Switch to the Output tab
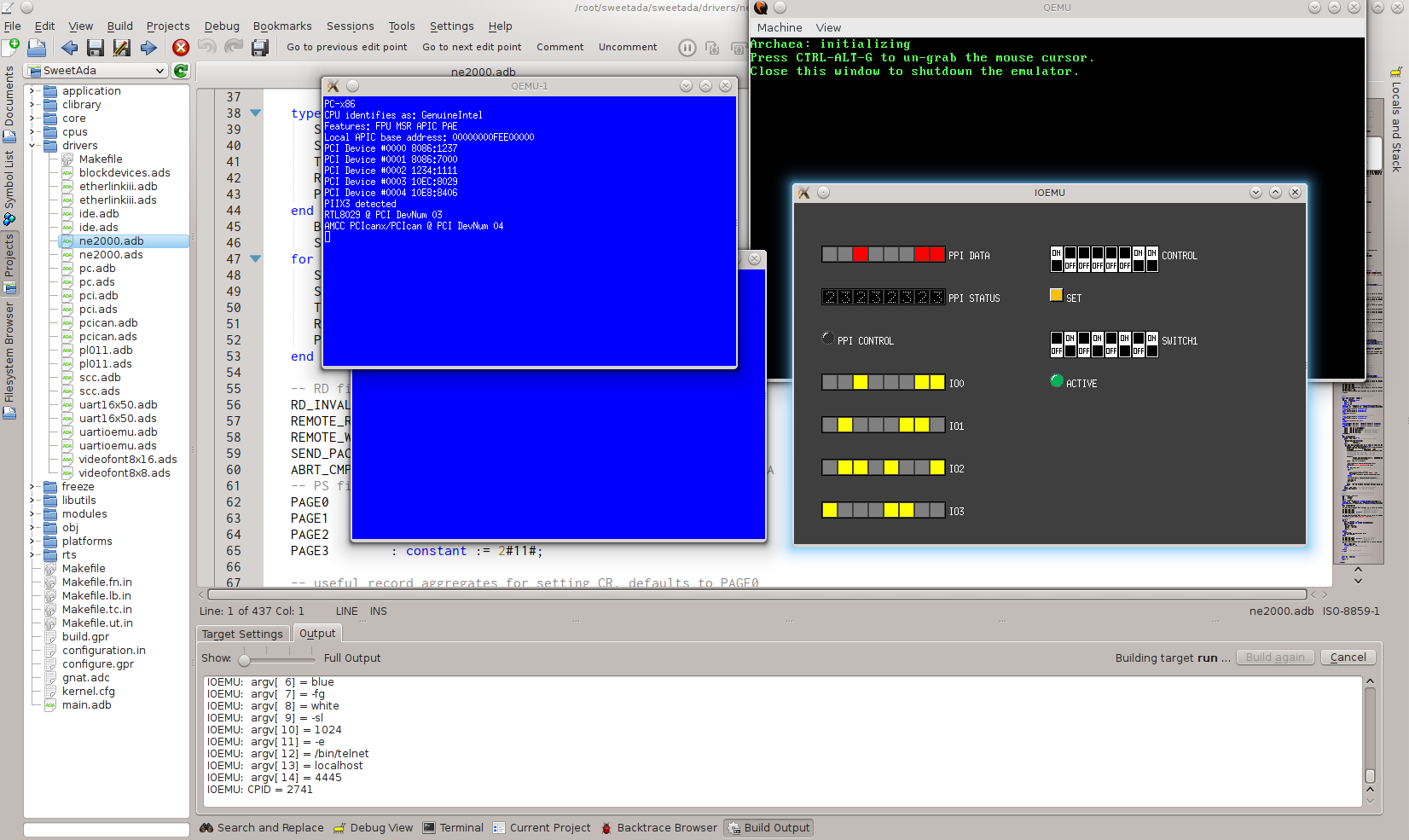 coord(317,634)
